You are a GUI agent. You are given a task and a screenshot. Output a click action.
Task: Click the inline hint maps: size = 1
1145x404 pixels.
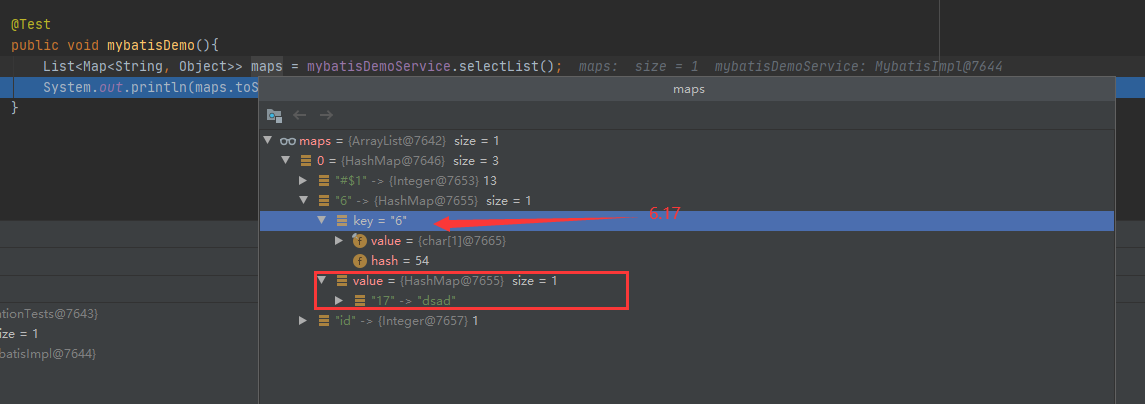coord(639,66)
